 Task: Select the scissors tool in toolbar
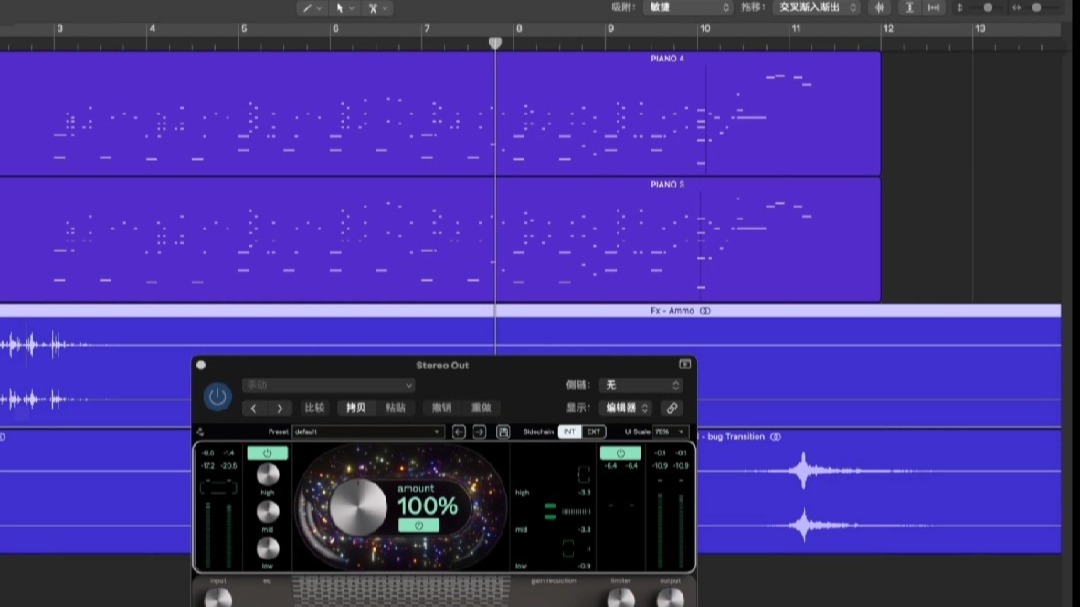pyautogui.click(x=373, y=8)
